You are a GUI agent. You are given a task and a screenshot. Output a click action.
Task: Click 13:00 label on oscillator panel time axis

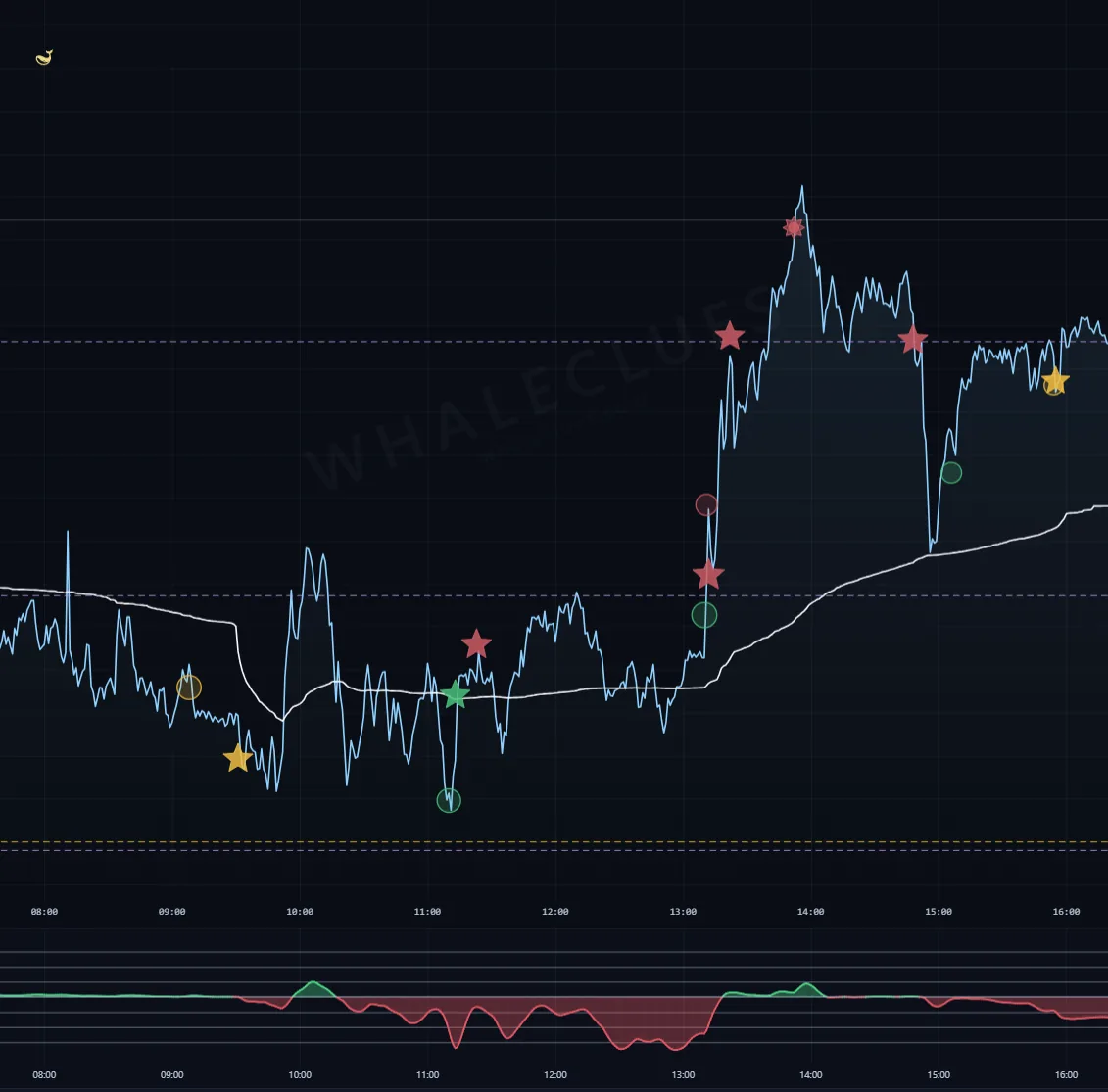click(683, 1074)
